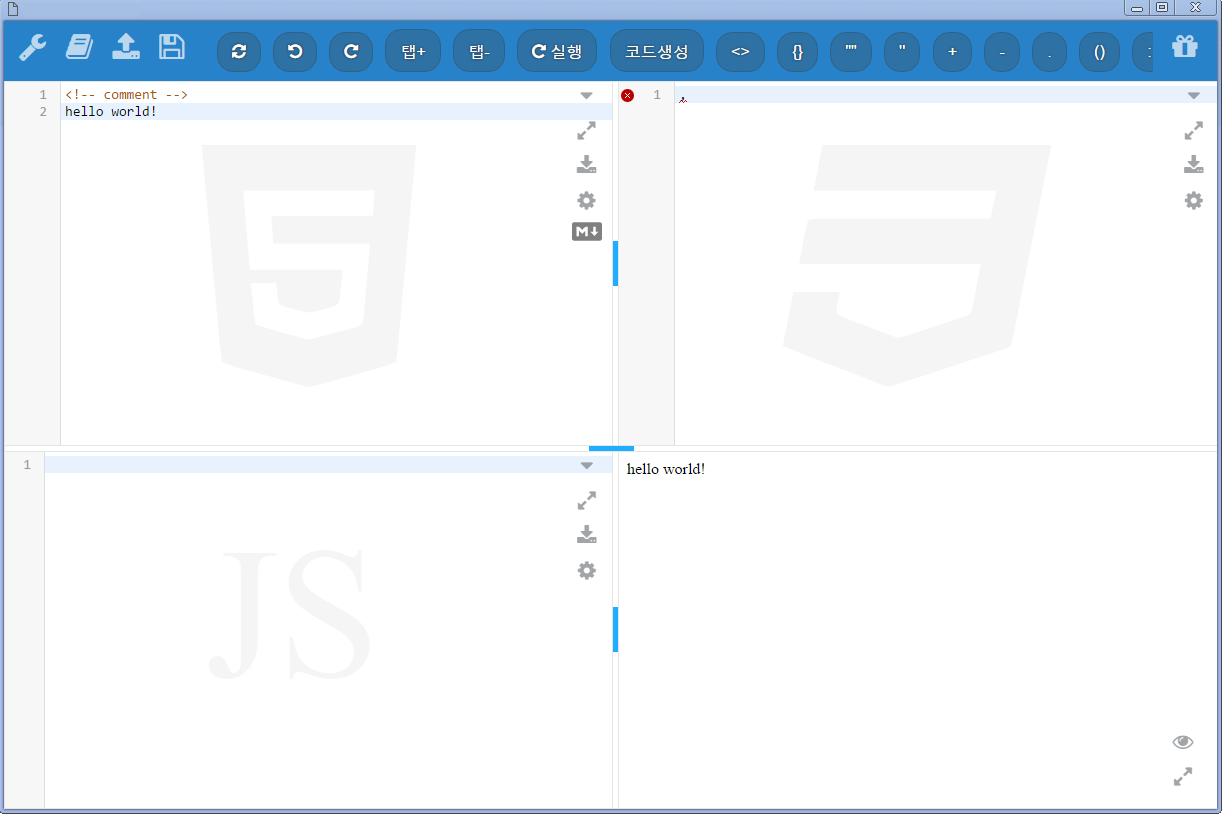Expand the CSS editor dropdown arrow
The width and height of the screenshot is (1223, 817).
1194,96
